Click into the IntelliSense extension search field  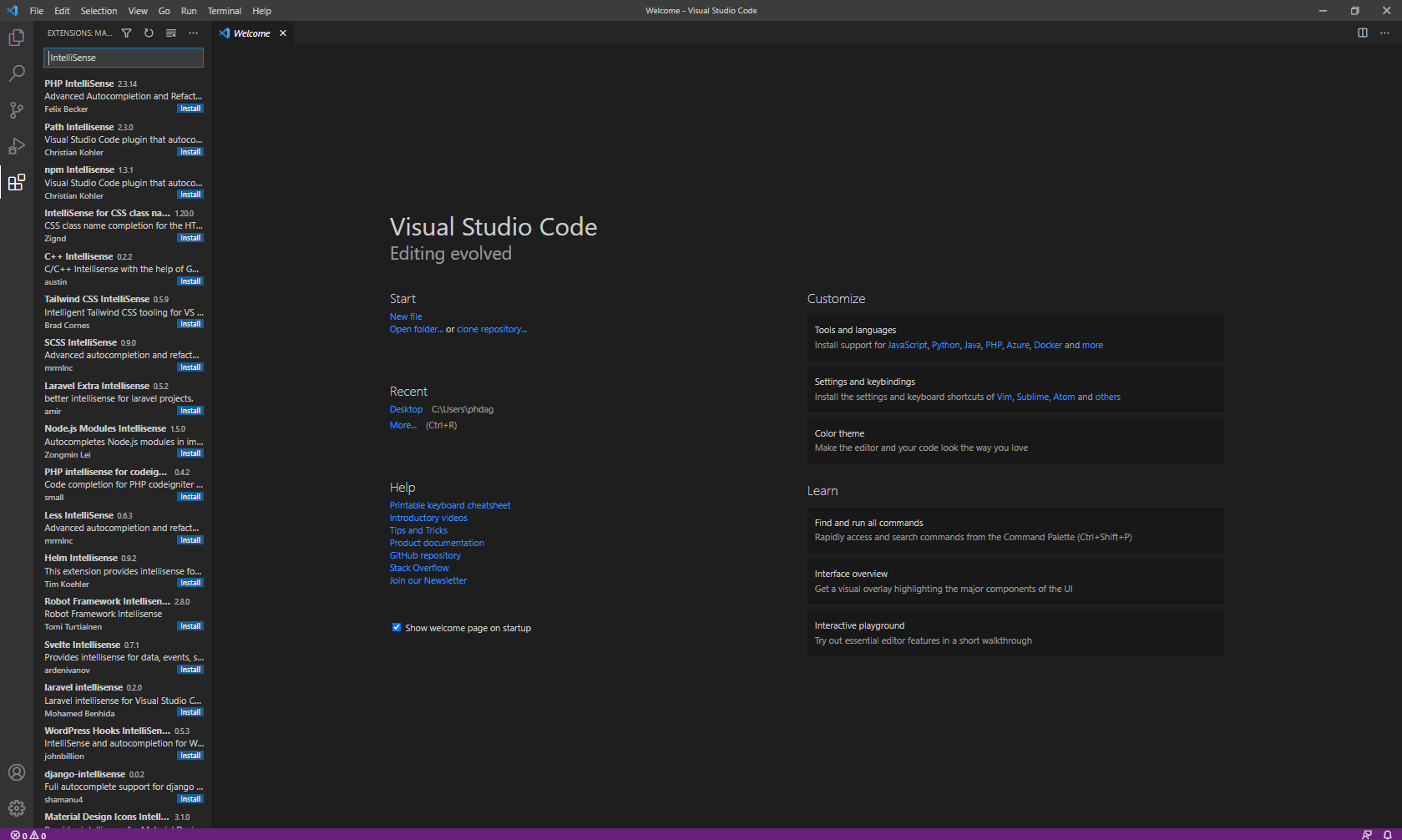(x=124, y=58)
